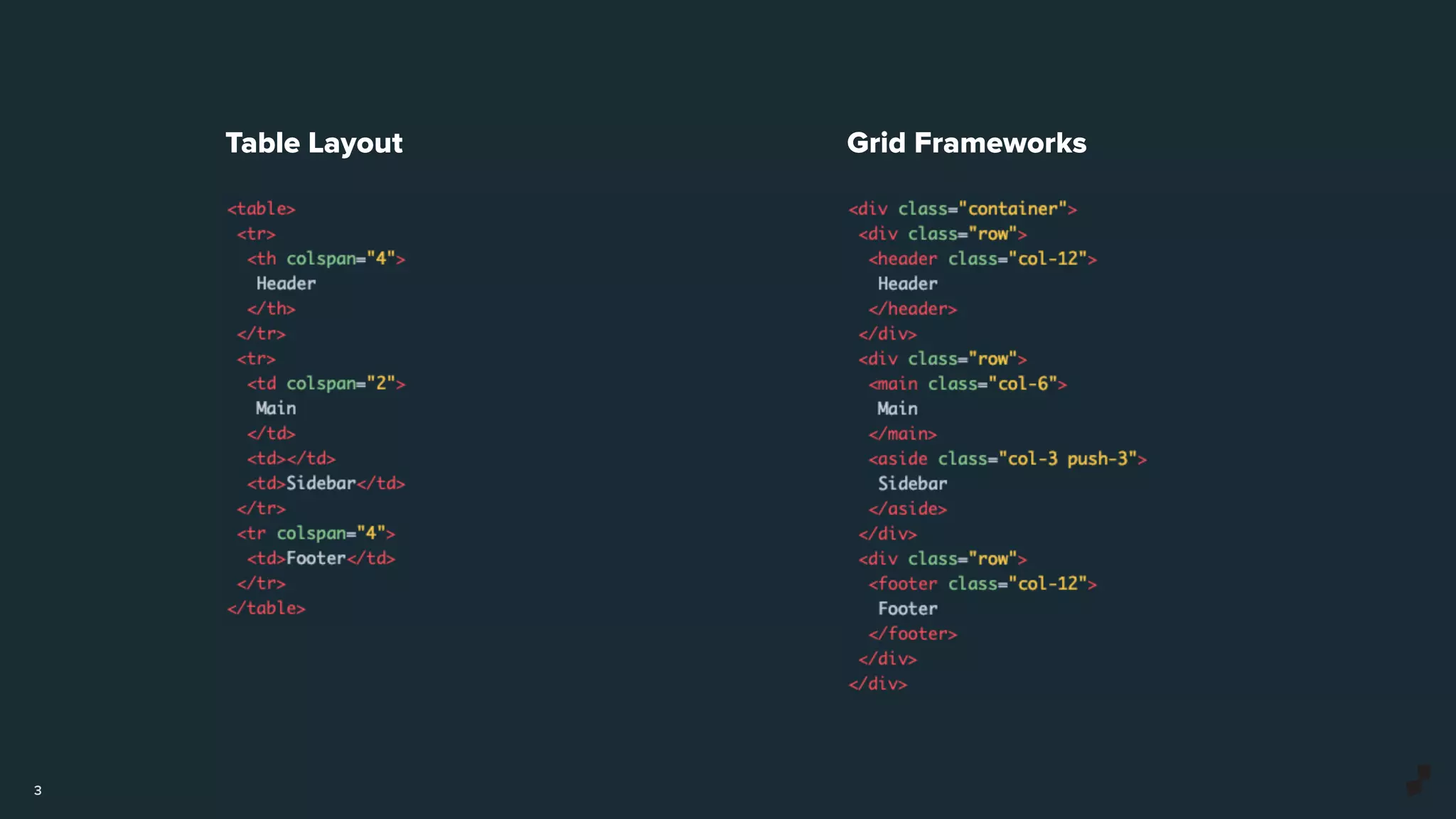The image size is (1456, 819).
Task: Click the main class="col-6" line
Action: (968, 384)
